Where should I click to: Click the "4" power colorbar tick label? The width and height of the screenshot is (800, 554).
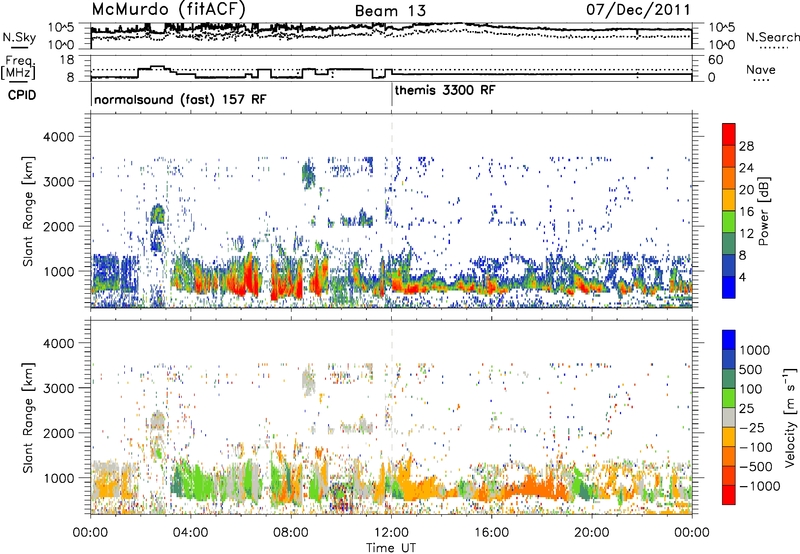click(742, 277)
